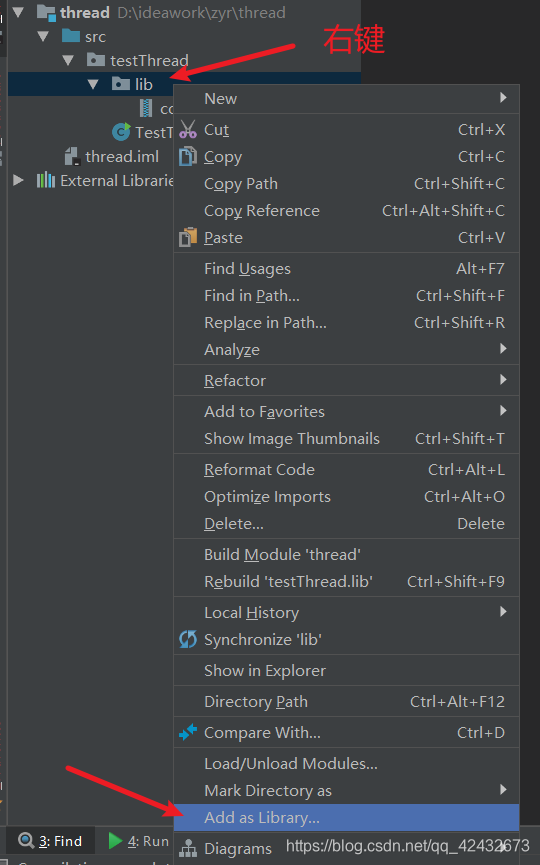Click the TestT class file icon
This screenshot has height=865, width=540.
(x=121, y=132)
